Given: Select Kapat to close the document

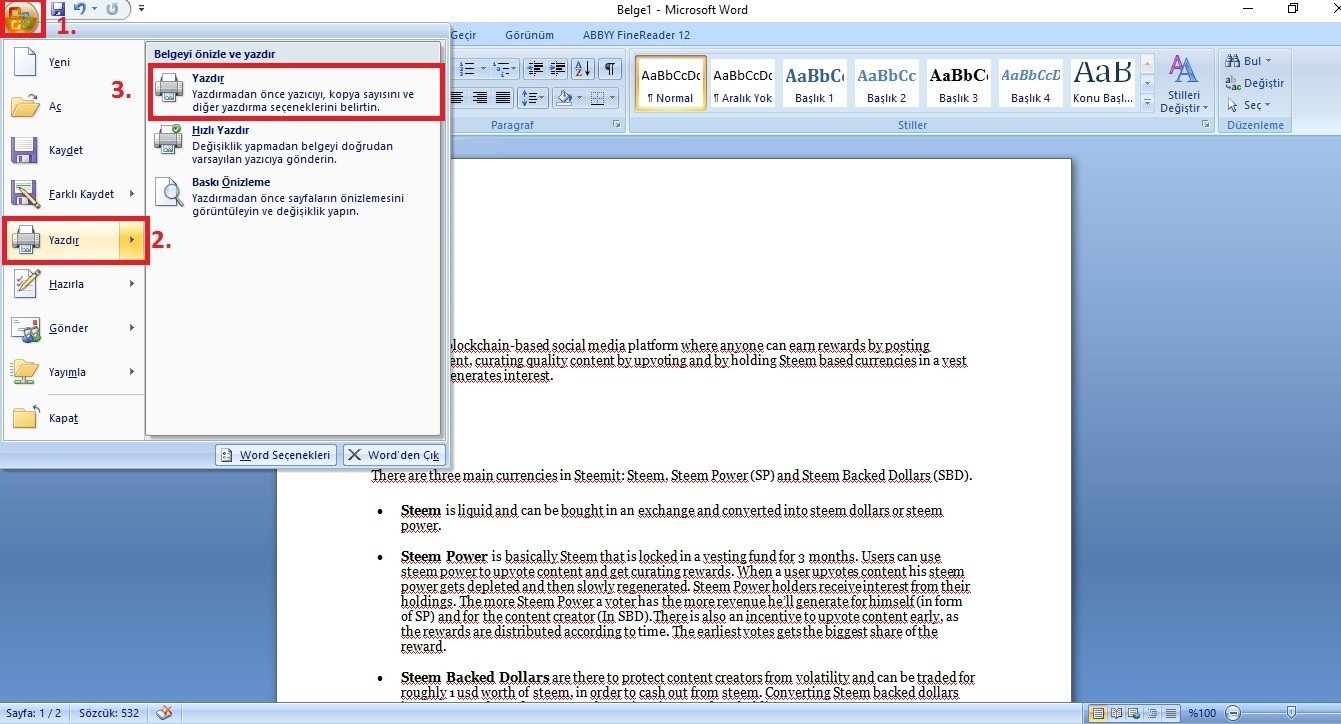Looking at the screenshot, I should pyautogui.click(x=74, y=418).
